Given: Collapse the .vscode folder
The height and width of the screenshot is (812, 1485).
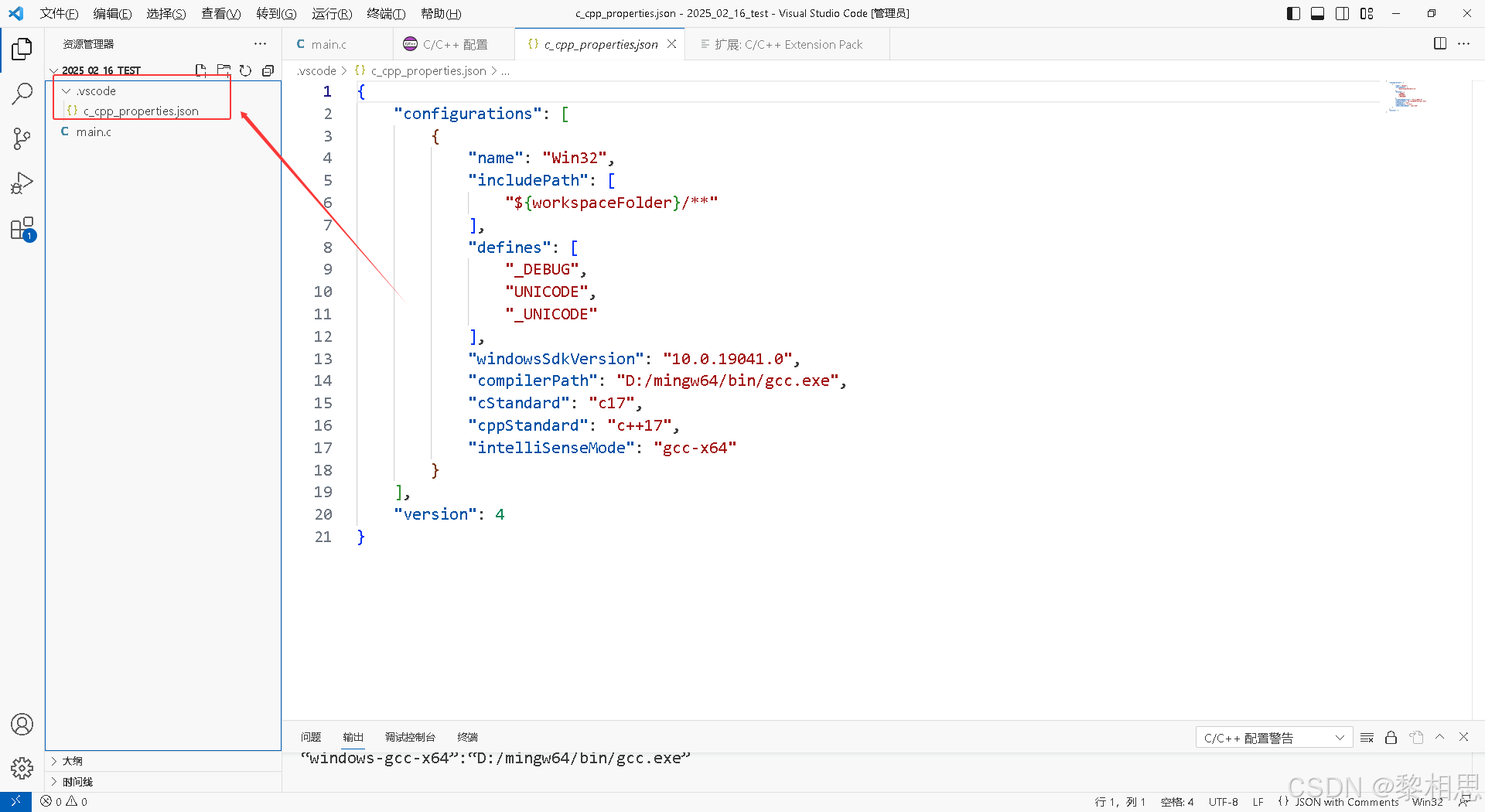Looking at the screenshot, I should (x=67, y=91).
